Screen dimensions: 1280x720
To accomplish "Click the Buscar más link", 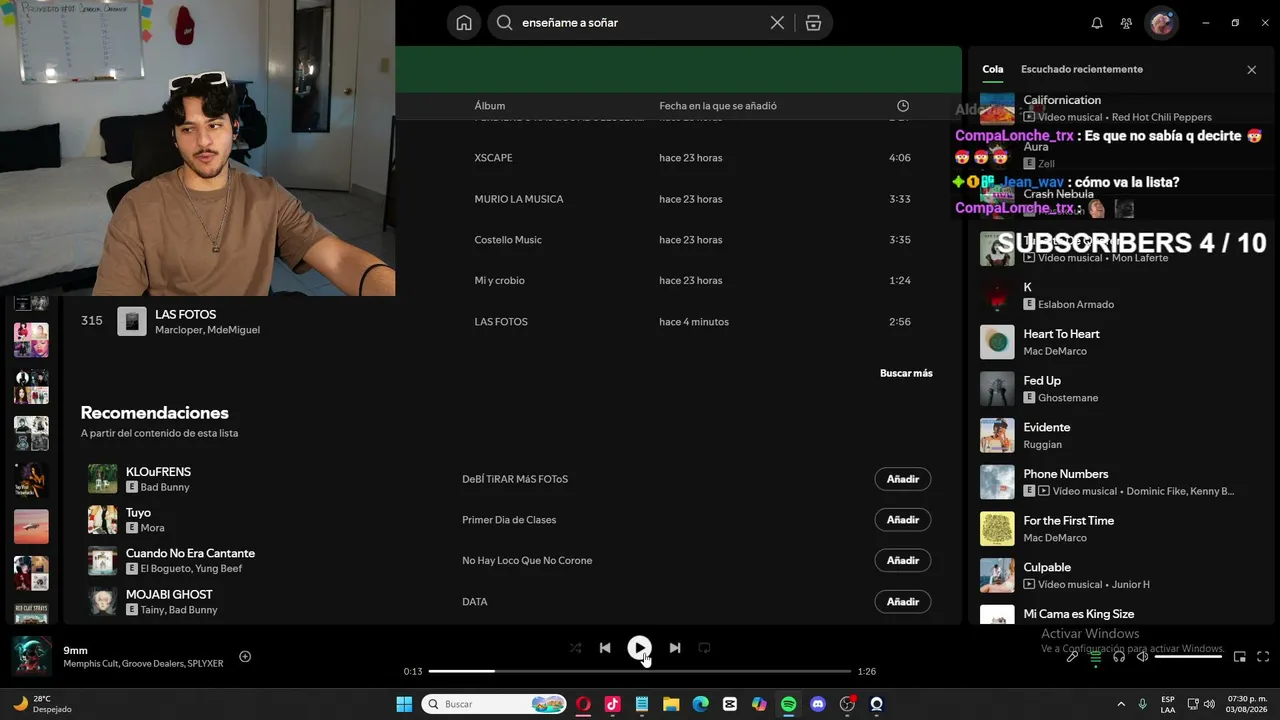I will tap(906, 373).
